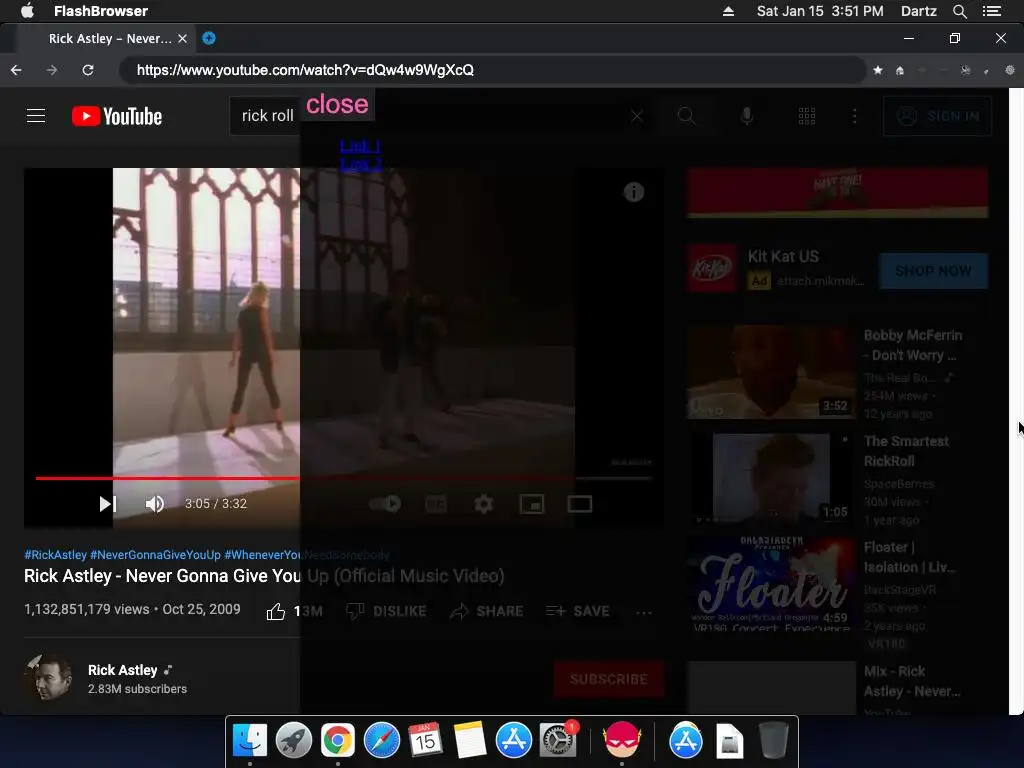Open YouTube three-dot settings menu

(854, 116)
